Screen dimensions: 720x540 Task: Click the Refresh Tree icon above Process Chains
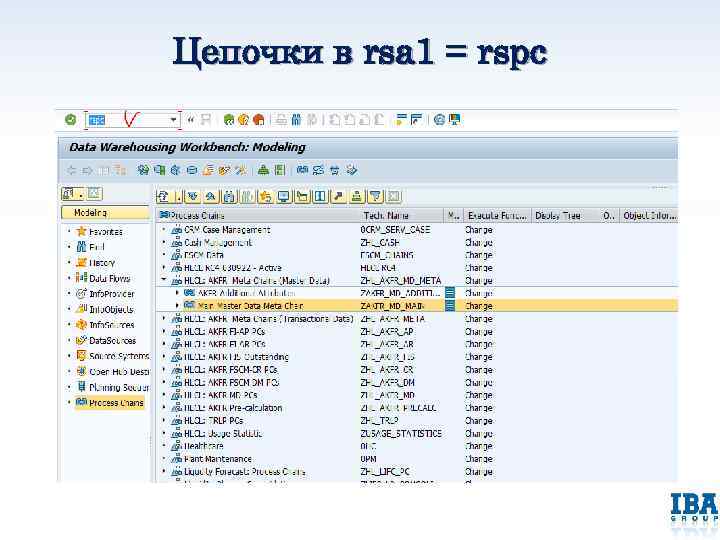pyautogui.click(x=163, y=197)
